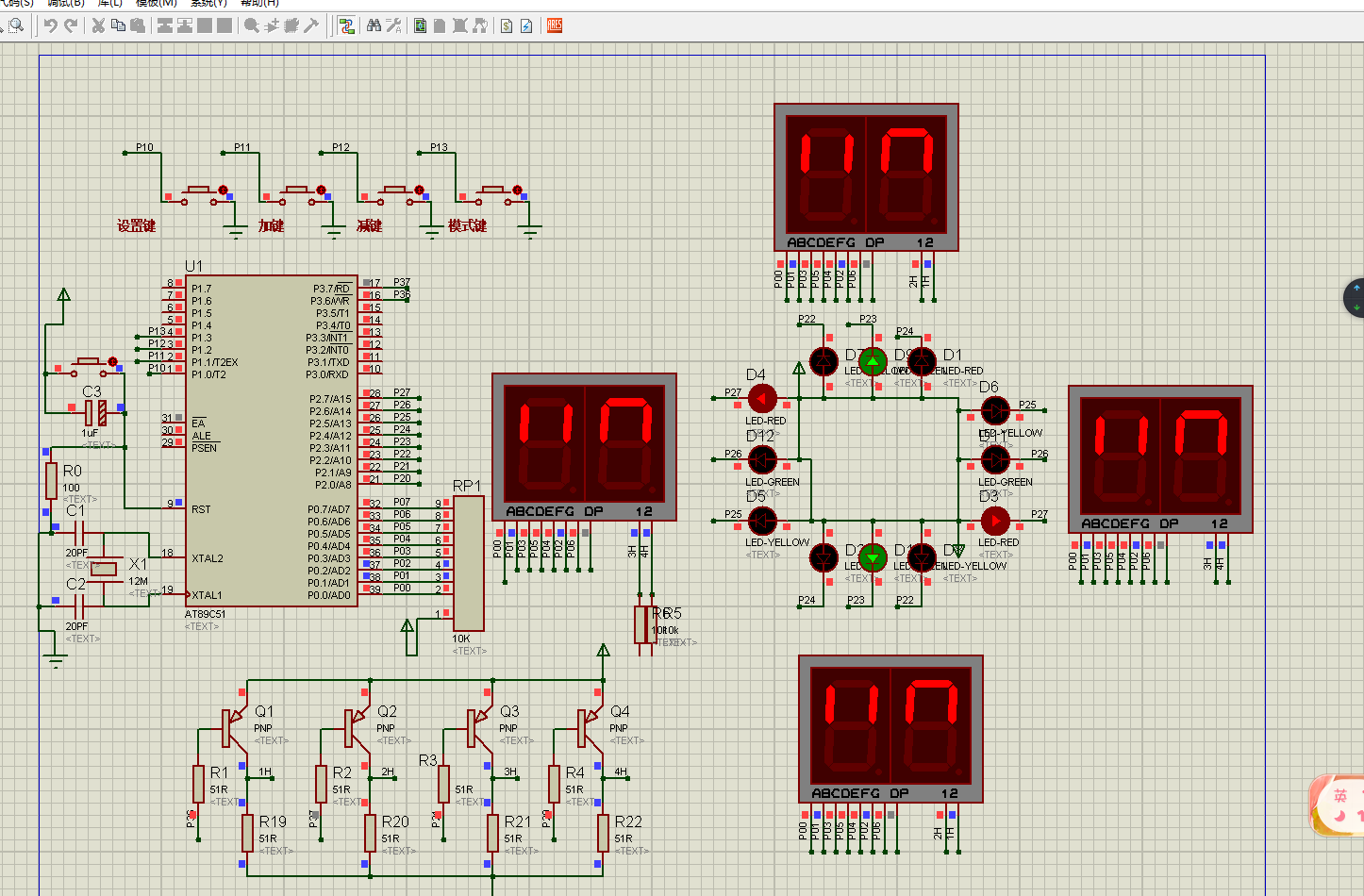Click the Block Rotate toolbar icon
The width and height of the screenshot is (1364, 896).
coord(205,25)
